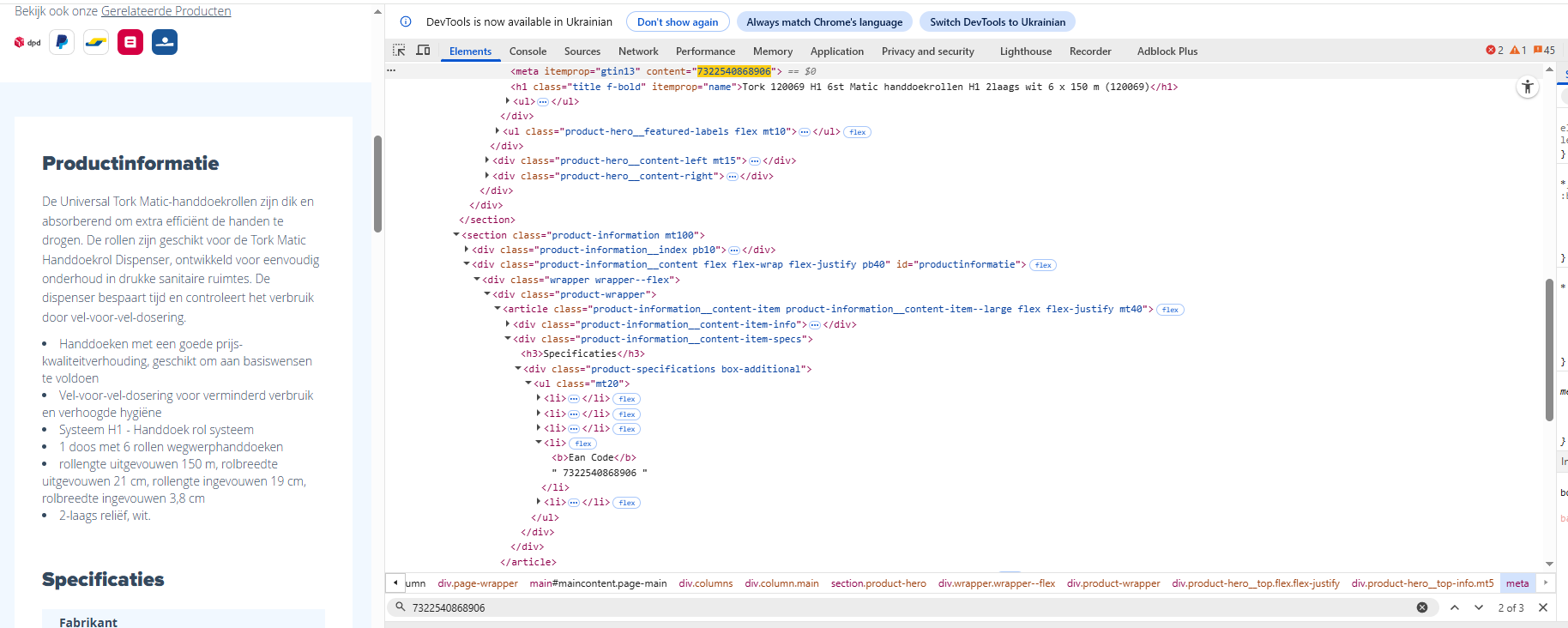1568x628 pixels.
Task: Toggle flex badge on product-hero__featured-labels ul
Action: click(x=858, y=132)
